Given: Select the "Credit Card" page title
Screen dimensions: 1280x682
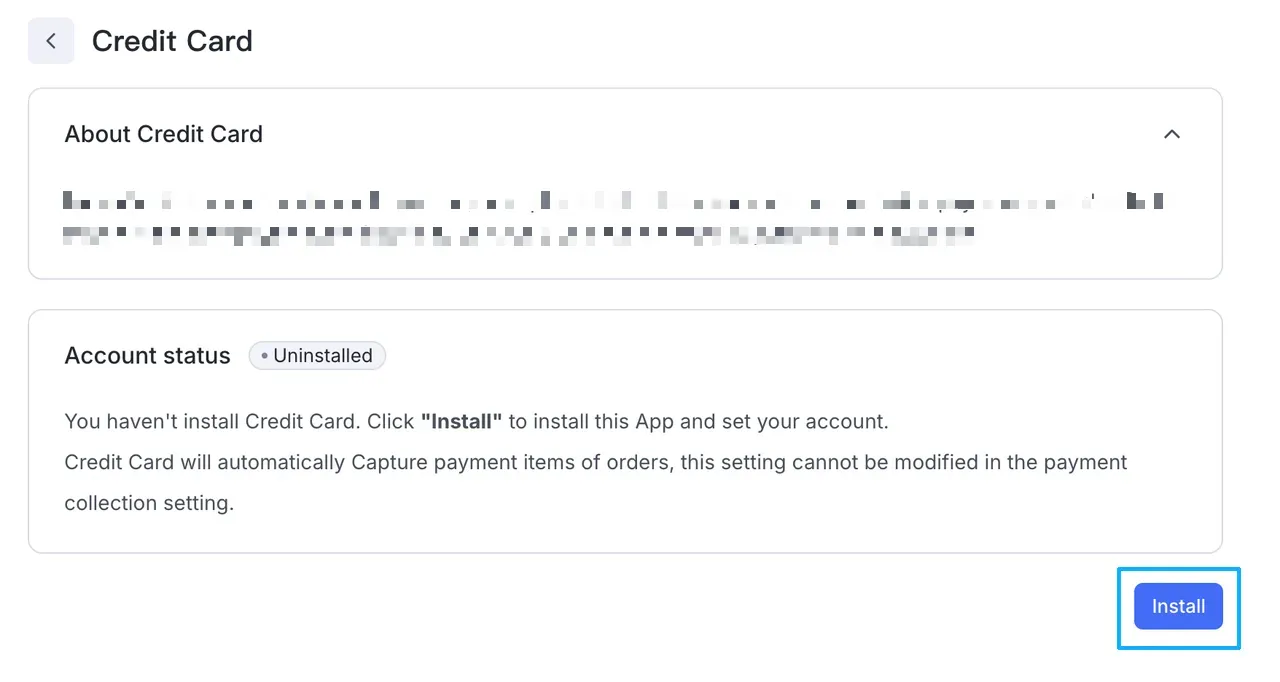Looking at the screenshot, I should (x=172, y=41).
